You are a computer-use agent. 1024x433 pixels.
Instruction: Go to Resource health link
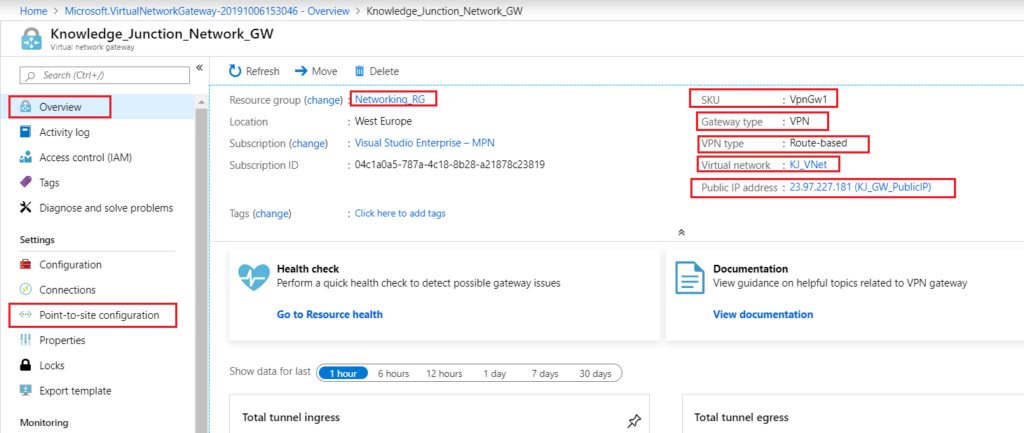[330, 314]
